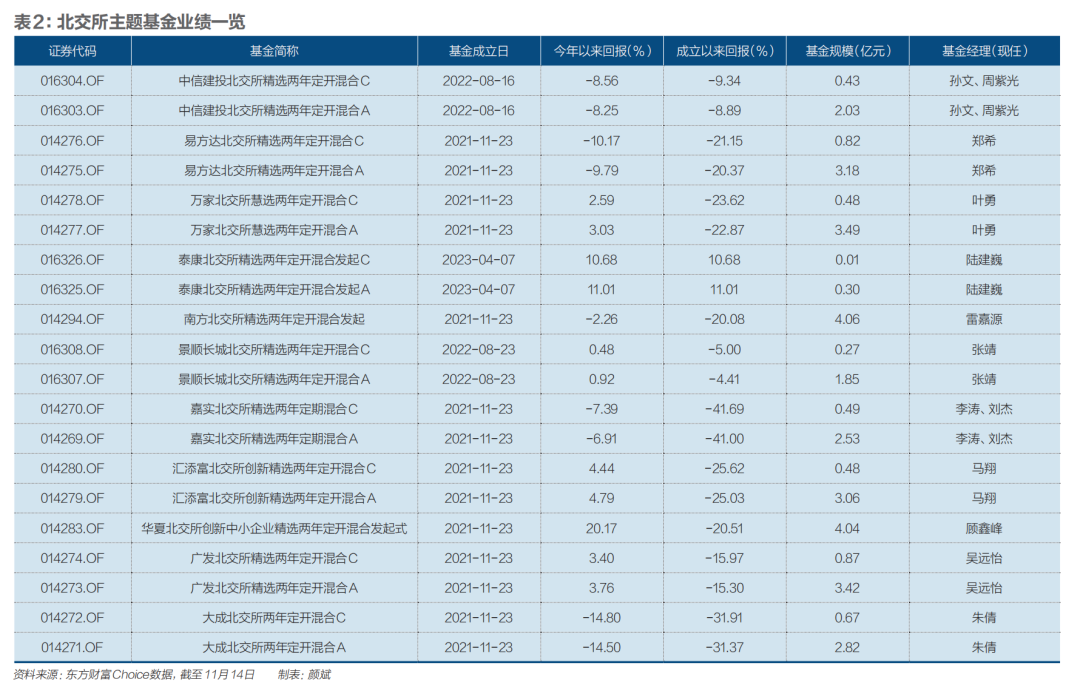Select the 基金规模(亿元) column header
The image size is (1080, 688).
pyautogui.click(x=848, y=51)
